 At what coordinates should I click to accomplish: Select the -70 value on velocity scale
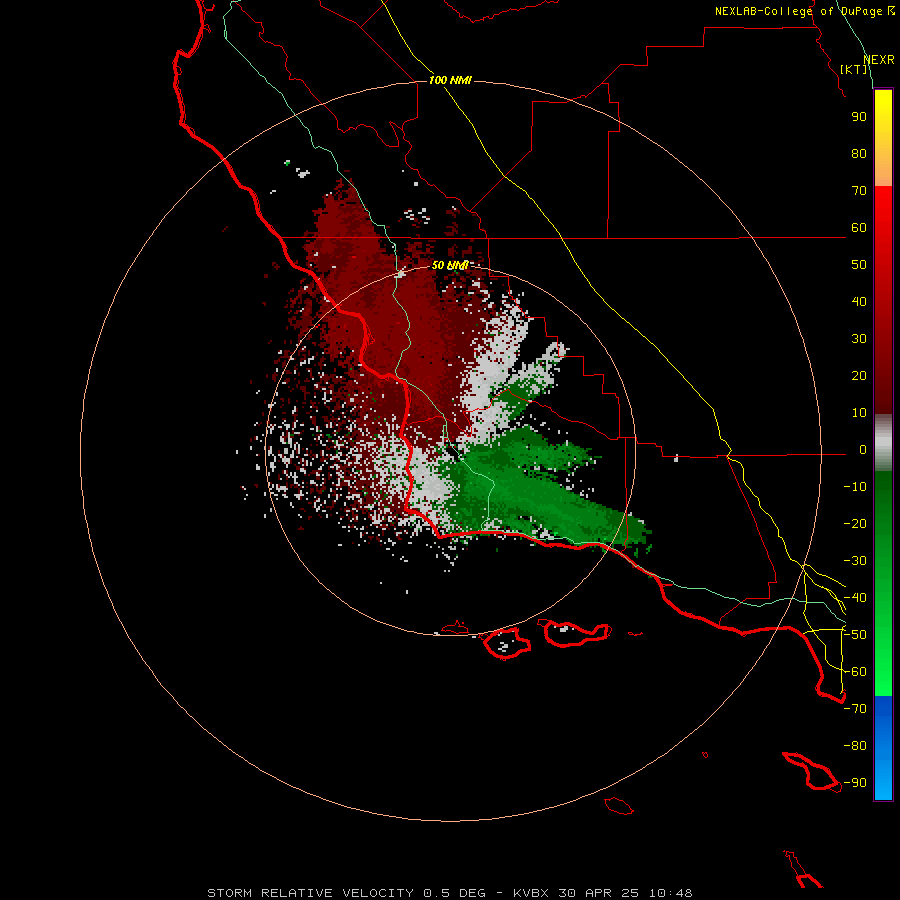coord(855,709)
